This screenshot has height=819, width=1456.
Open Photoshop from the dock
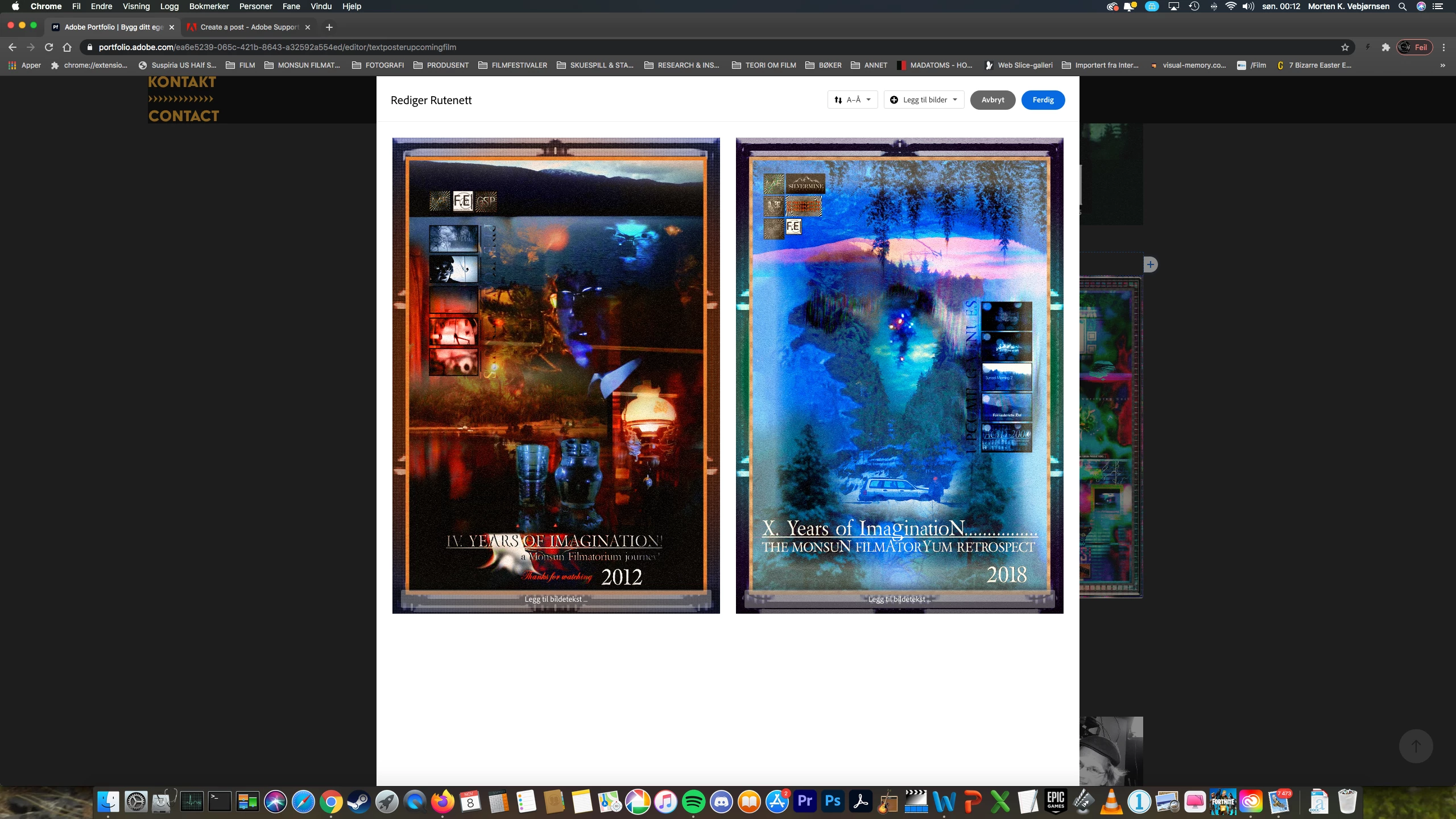[x=833, y=801]
